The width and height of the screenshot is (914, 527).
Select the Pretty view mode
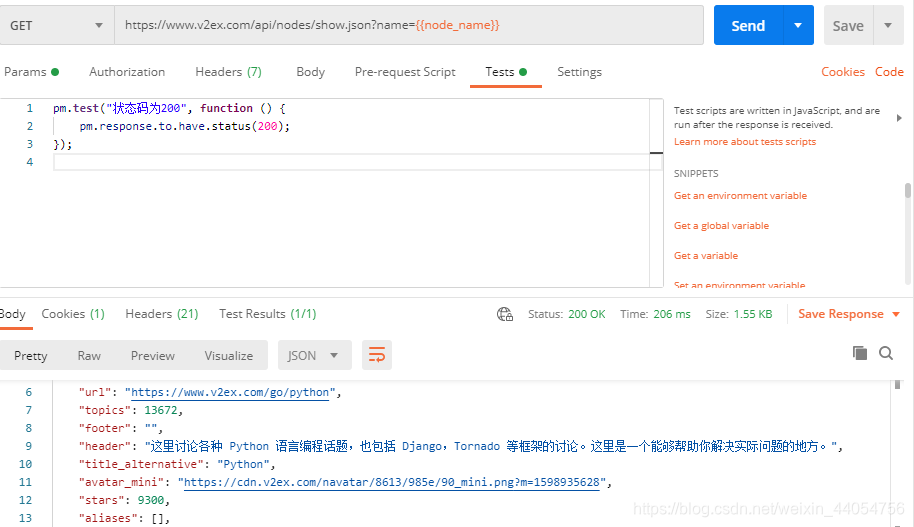[x=31, y=356]
